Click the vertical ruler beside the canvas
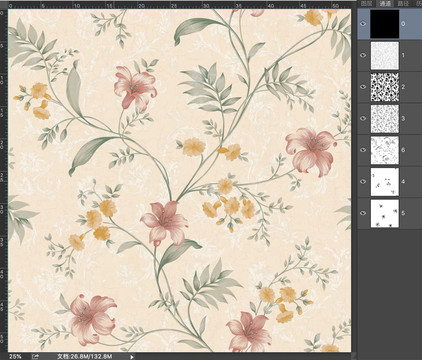422x360 pixels. pos(3,180)
